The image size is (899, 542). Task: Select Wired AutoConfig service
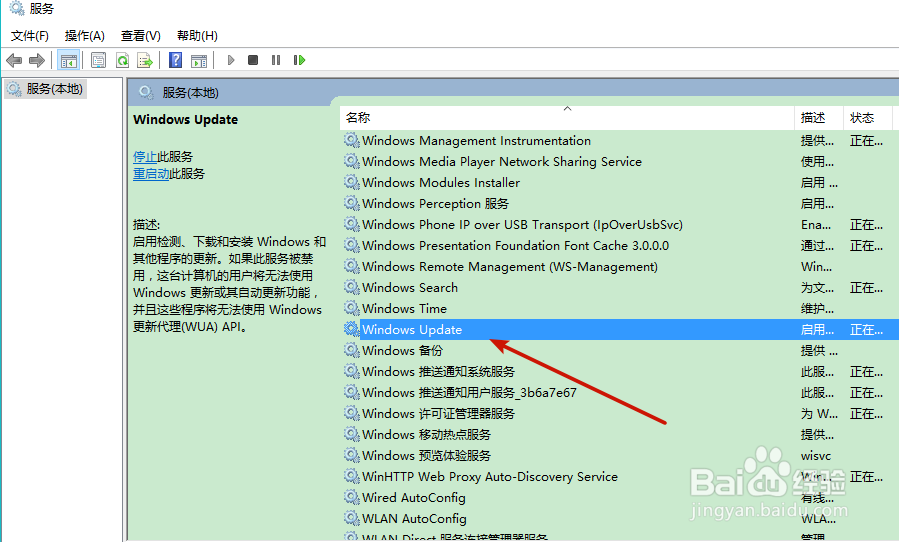pos(413,497)
